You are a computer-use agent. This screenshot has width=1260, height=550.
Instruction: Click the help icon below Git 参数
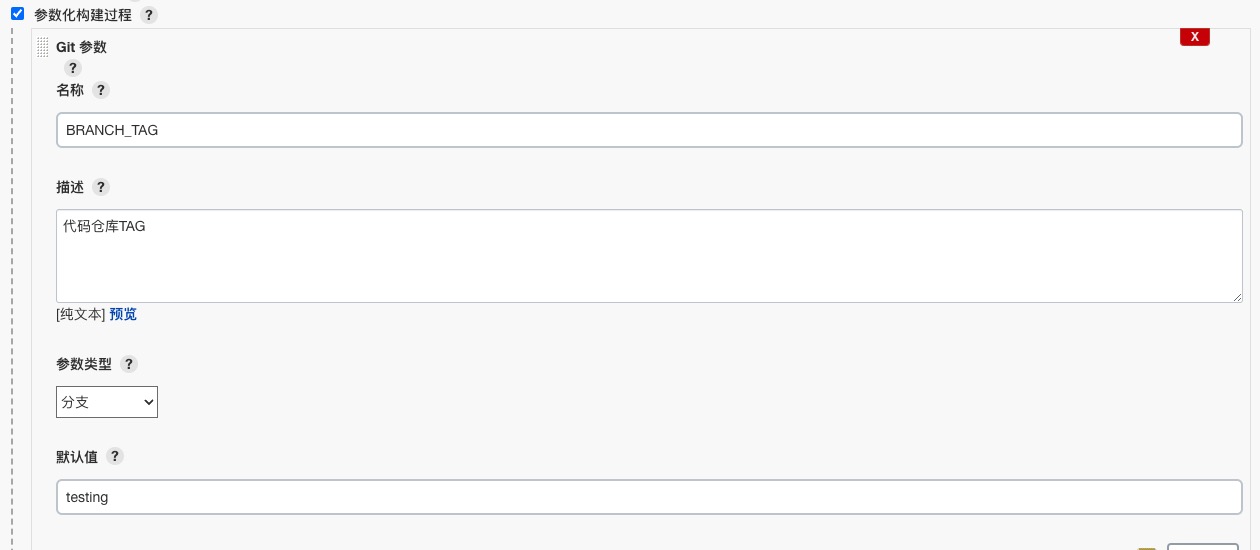(x=72, y=68)
